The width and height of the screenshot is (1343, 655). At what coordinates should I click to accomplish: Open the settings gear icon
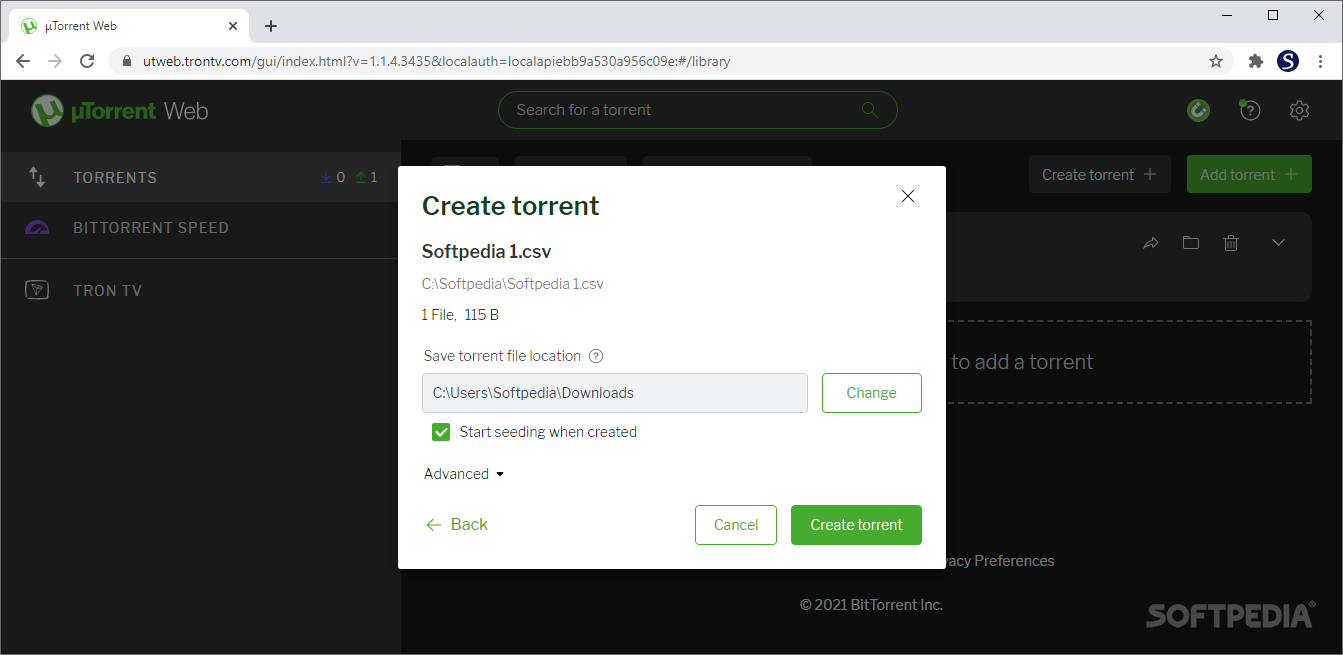click(1299, 110)
